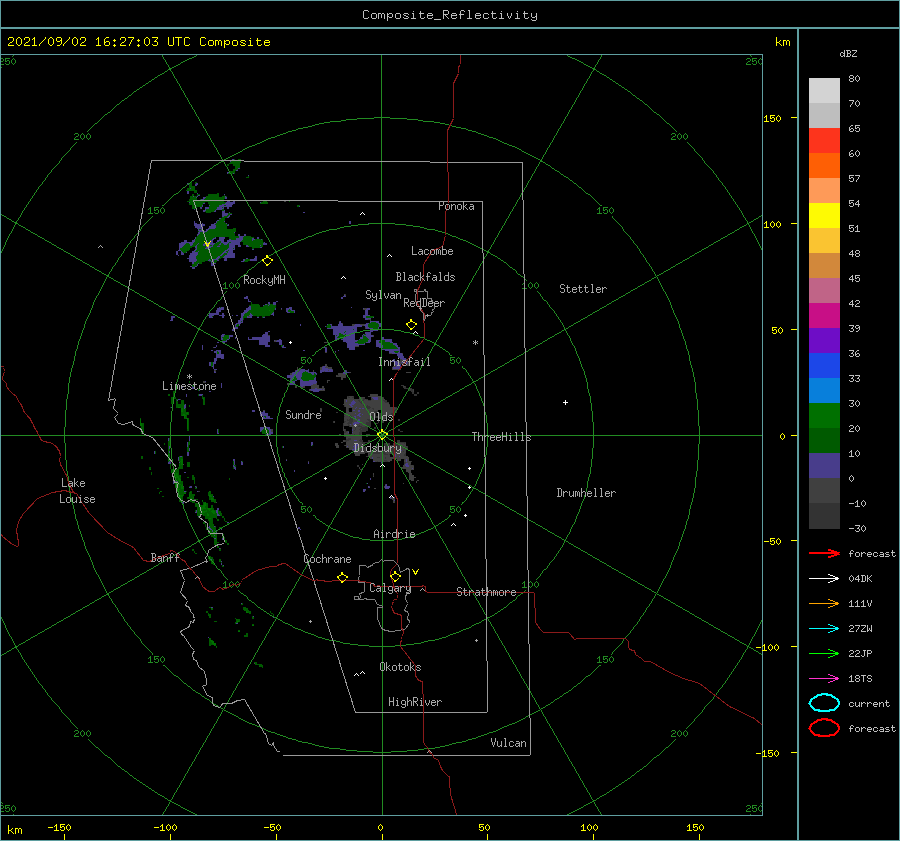The width and height of the screenshot is (900, 841).
Task: Click the Sylvan city label
Action: (383, 295)
